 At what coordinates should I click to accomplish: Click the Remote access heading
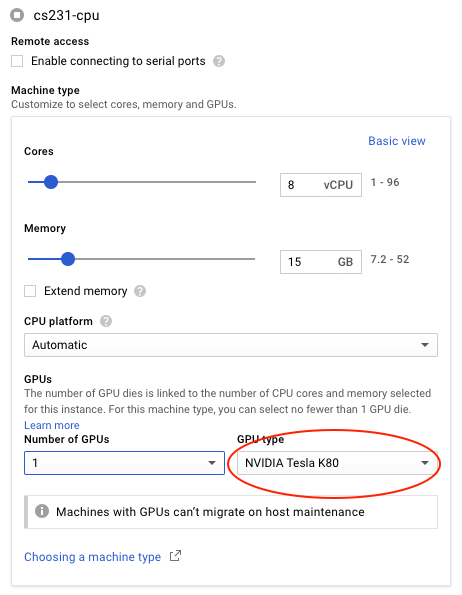pos(50,41)
